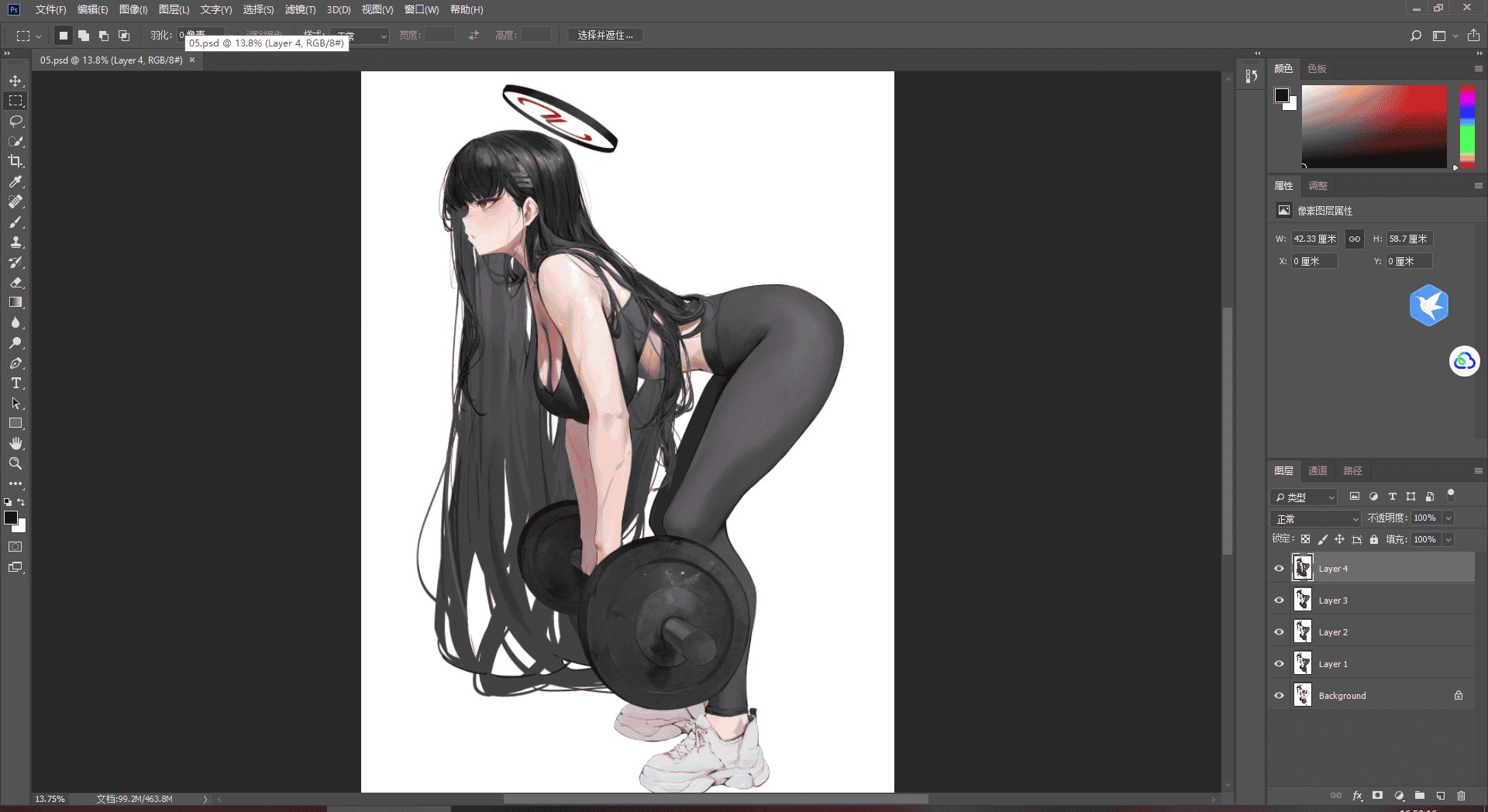Image resolution: width=1488 pixels, height=812 pixels.
Task: Add an adjustment layer from footer
Action: pyautogui.click(x=1399, y=796)
